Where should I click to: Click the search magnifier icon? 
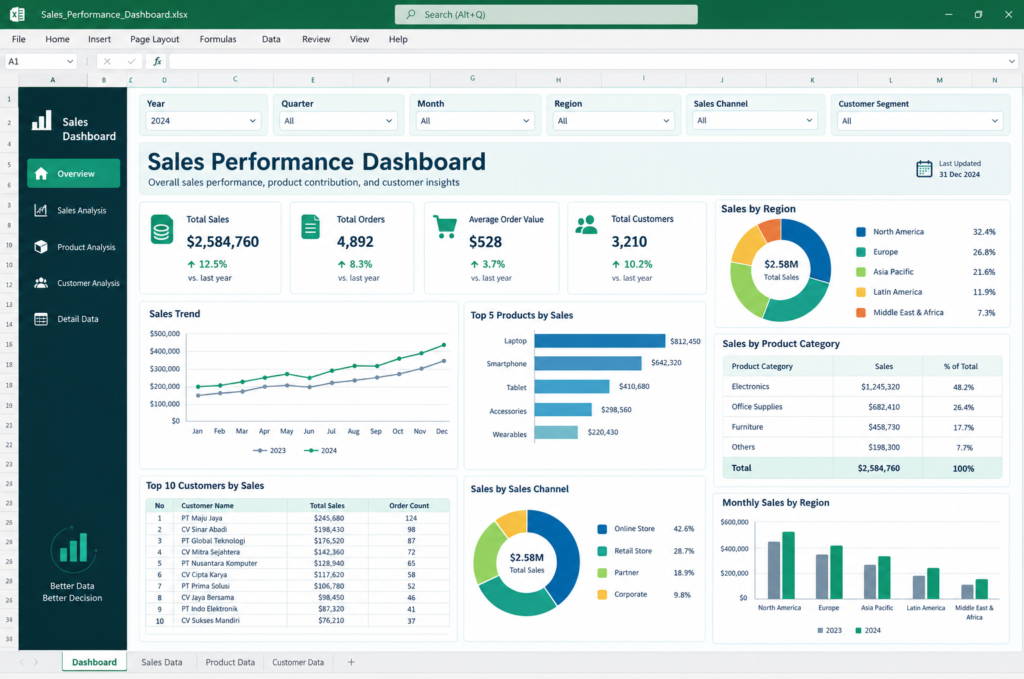coord(411,14)
